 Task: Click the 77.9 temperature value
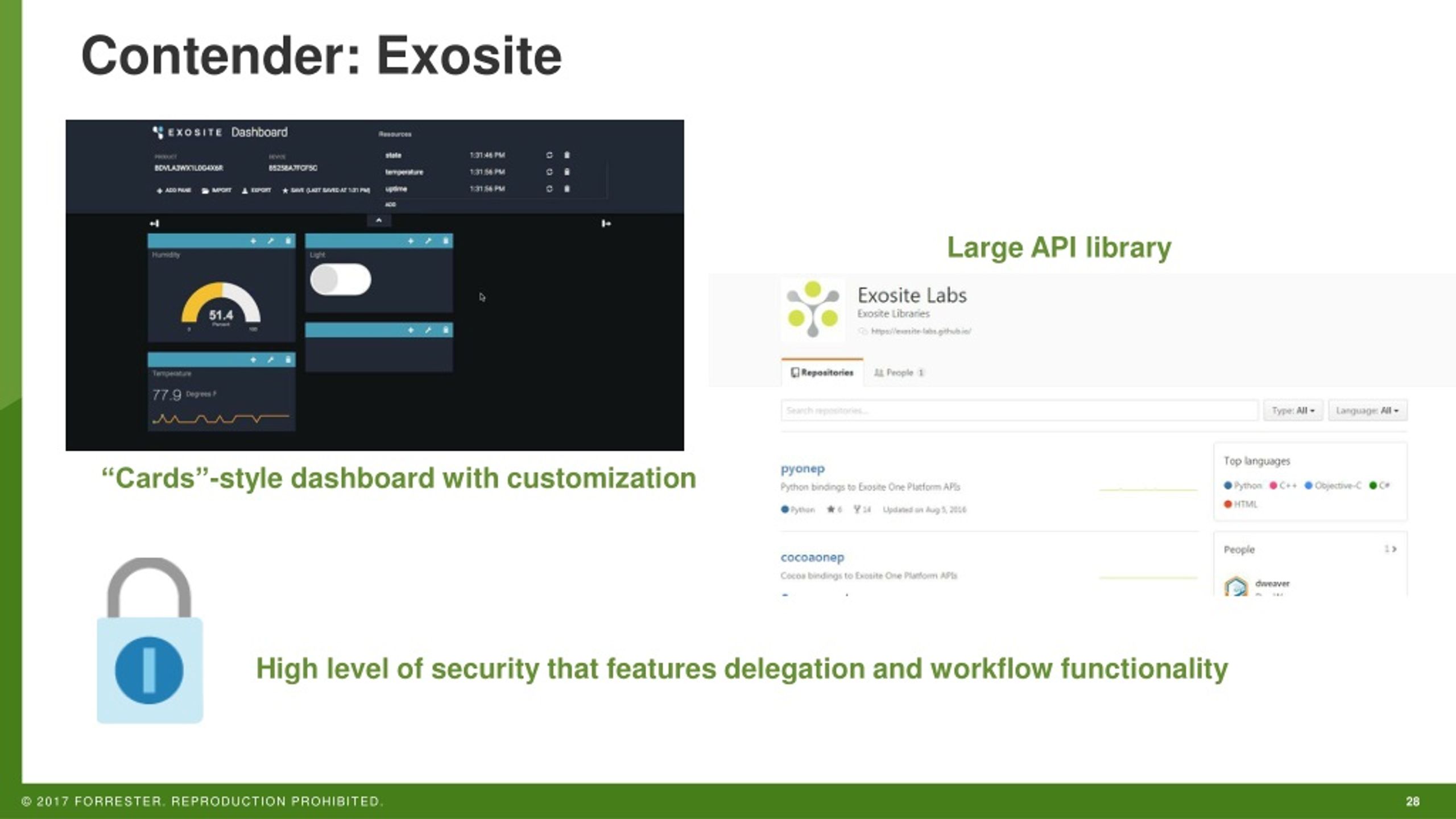(x=167, y=395)
